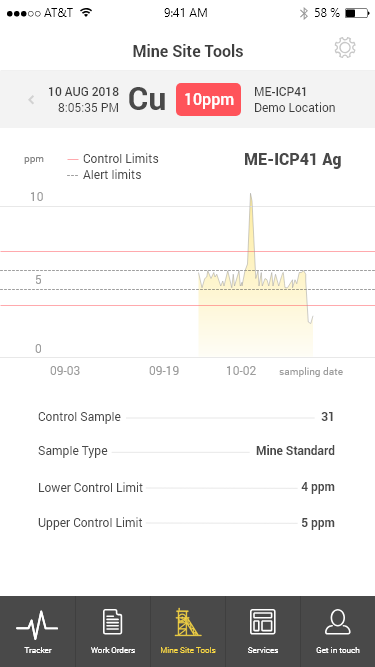Image resolution: width=375 pixels, height=667 pixels.
Task: Switch to the Work Orders tab label
Action: click(x=113, y=650)
